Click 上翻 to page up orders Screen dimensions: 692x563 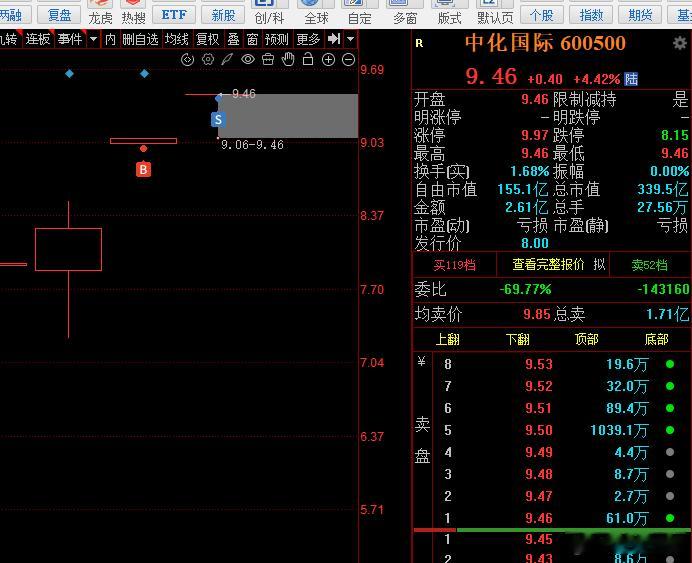(x=448, y=339)
